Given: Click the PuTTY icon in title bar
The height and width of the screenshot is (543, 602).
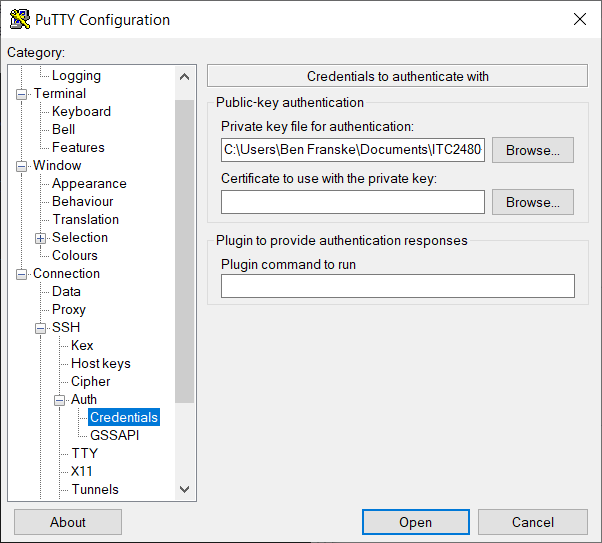Looking at the screenshot, I should (19, 20).
